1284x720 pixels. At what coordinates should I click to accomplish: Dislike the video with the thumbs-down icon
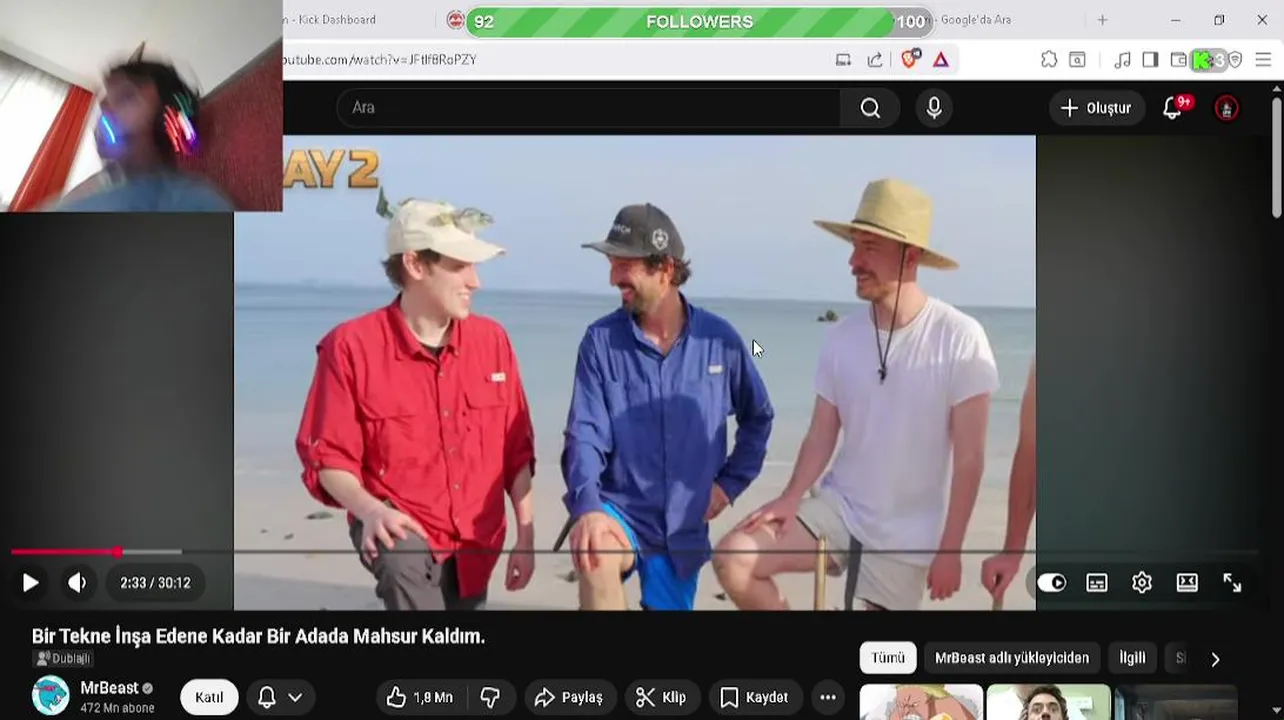(490, 697)
